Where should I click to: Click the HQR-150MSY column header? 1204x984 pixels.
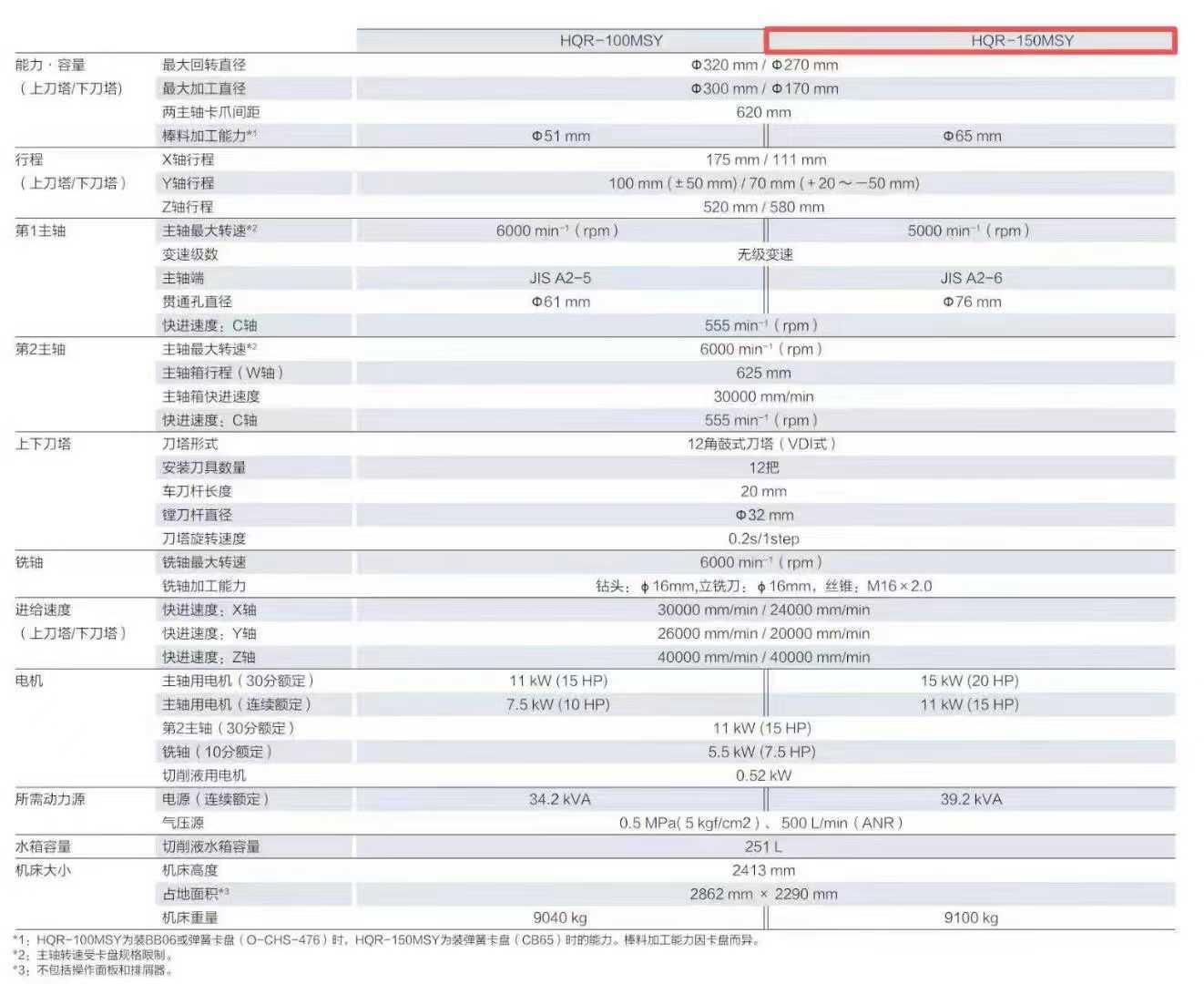pos(1022,41)
